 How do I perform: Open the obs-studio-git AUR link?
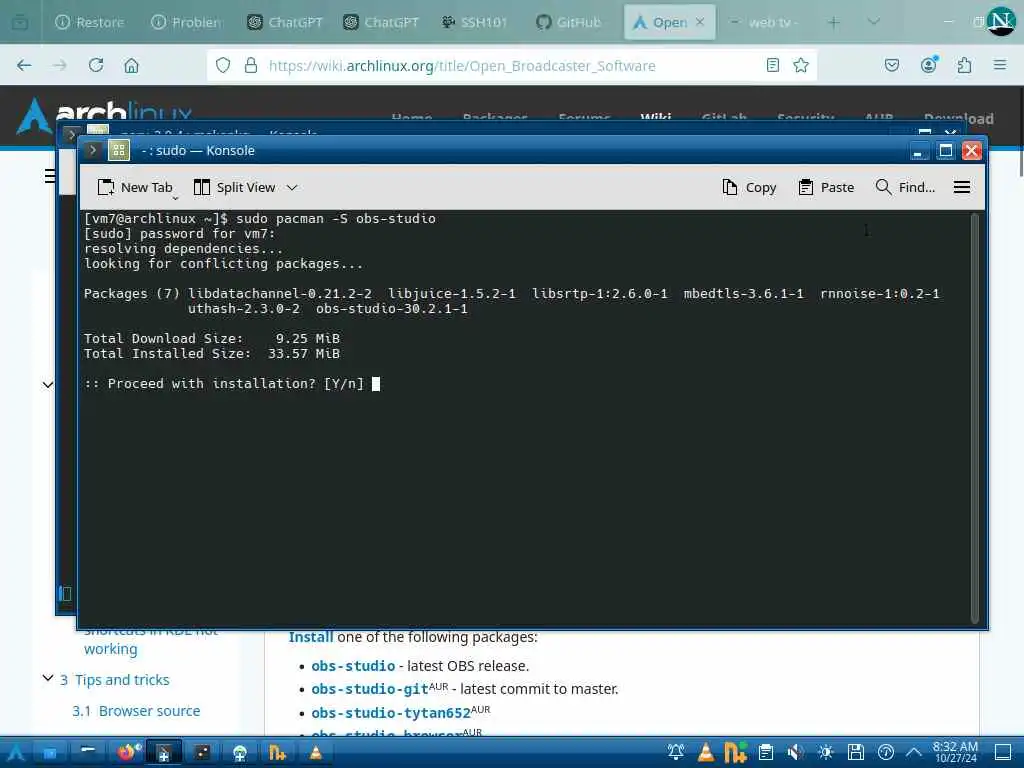coord(370,689)
